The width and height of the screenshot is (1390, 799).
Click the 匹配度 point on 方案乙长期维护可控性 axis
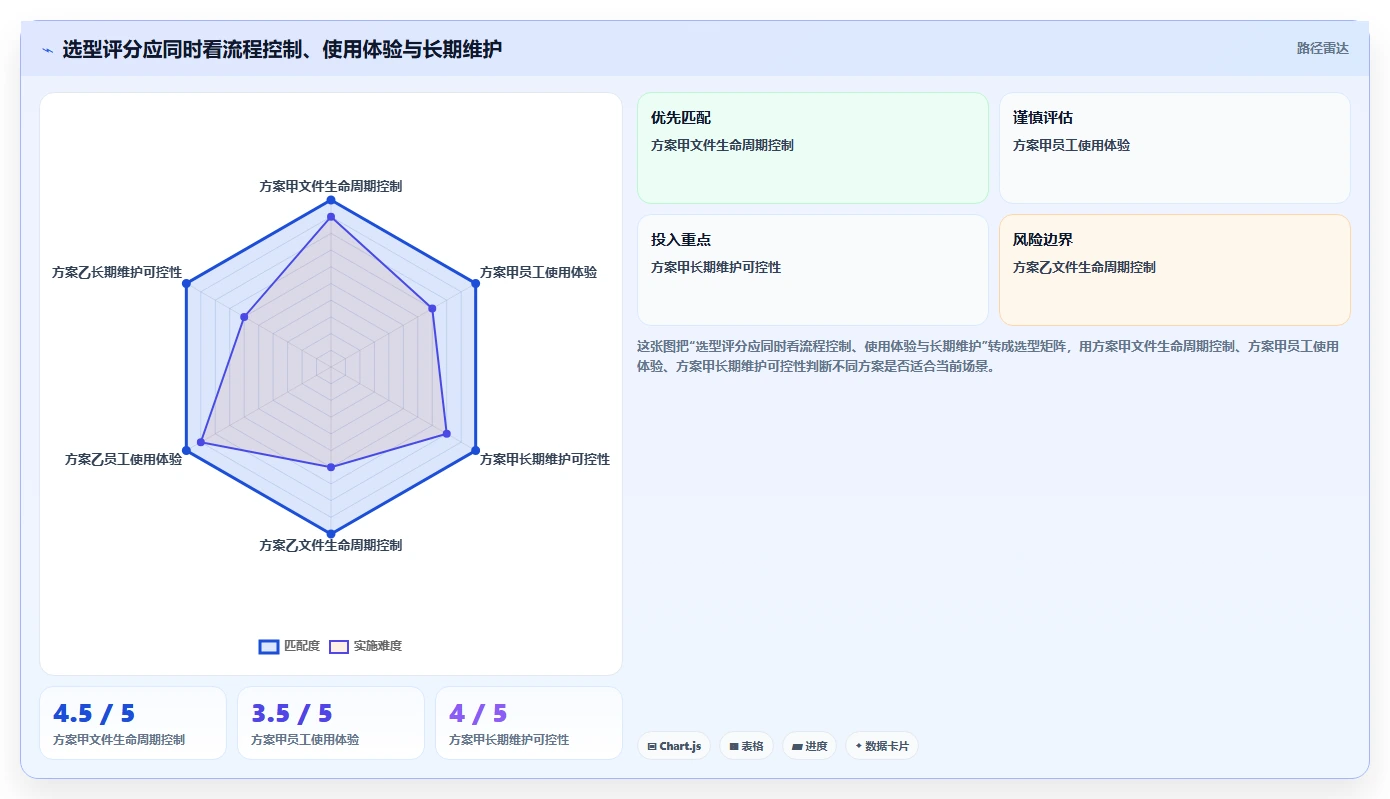click(187, 284)
